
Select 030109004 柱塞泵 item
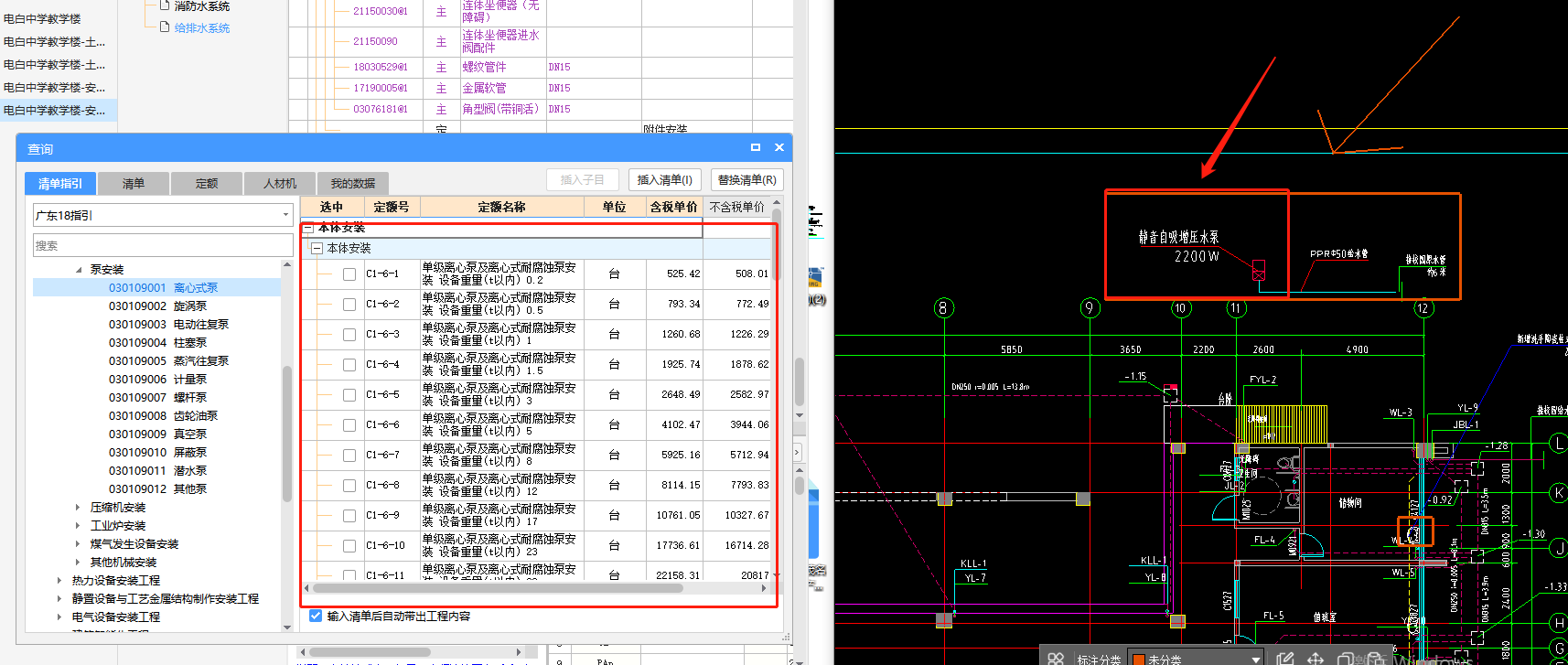(x=157, y=343)
